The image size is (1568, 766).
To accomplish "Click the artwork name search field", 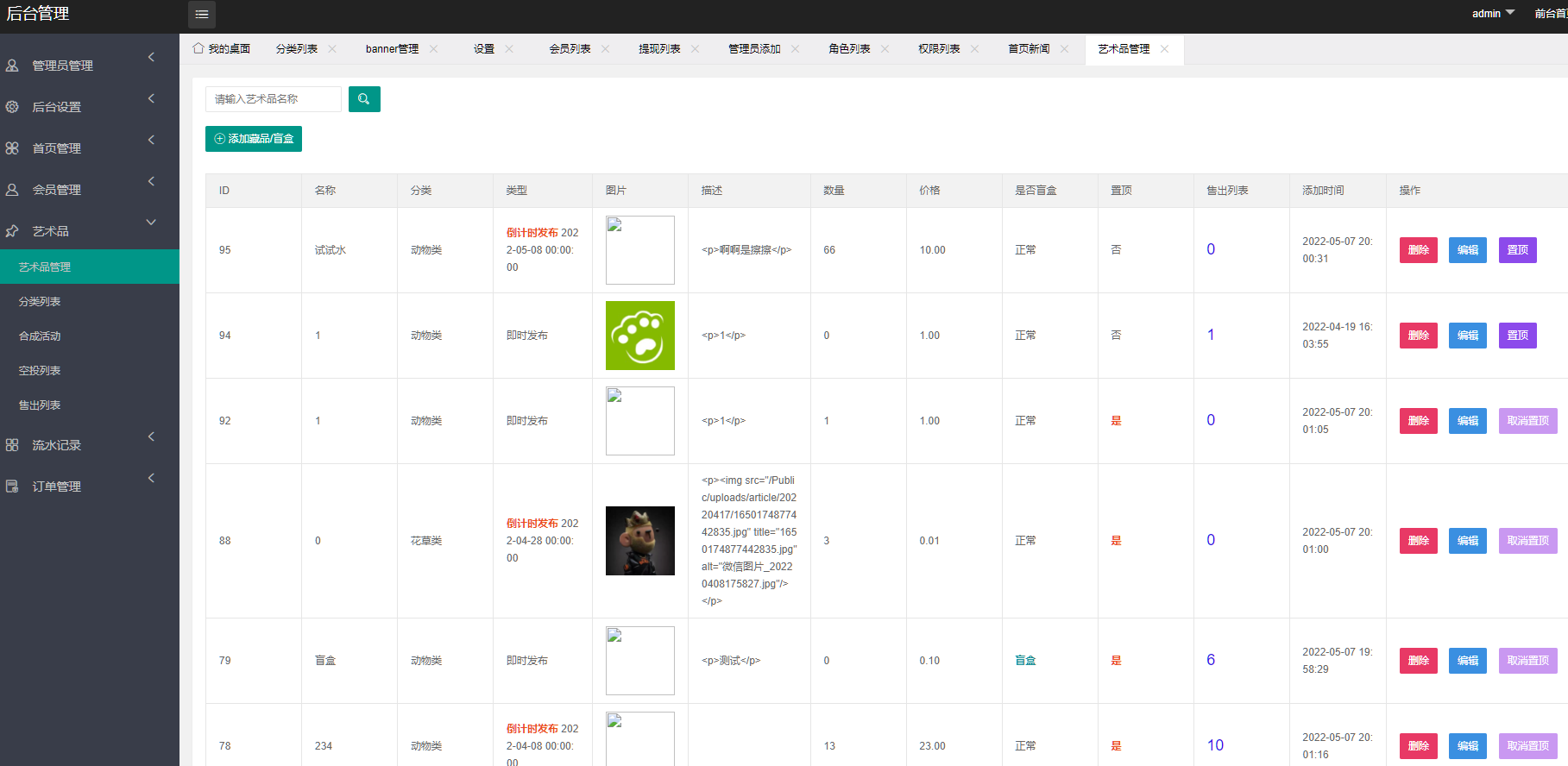I will click(x=274, y=99).
